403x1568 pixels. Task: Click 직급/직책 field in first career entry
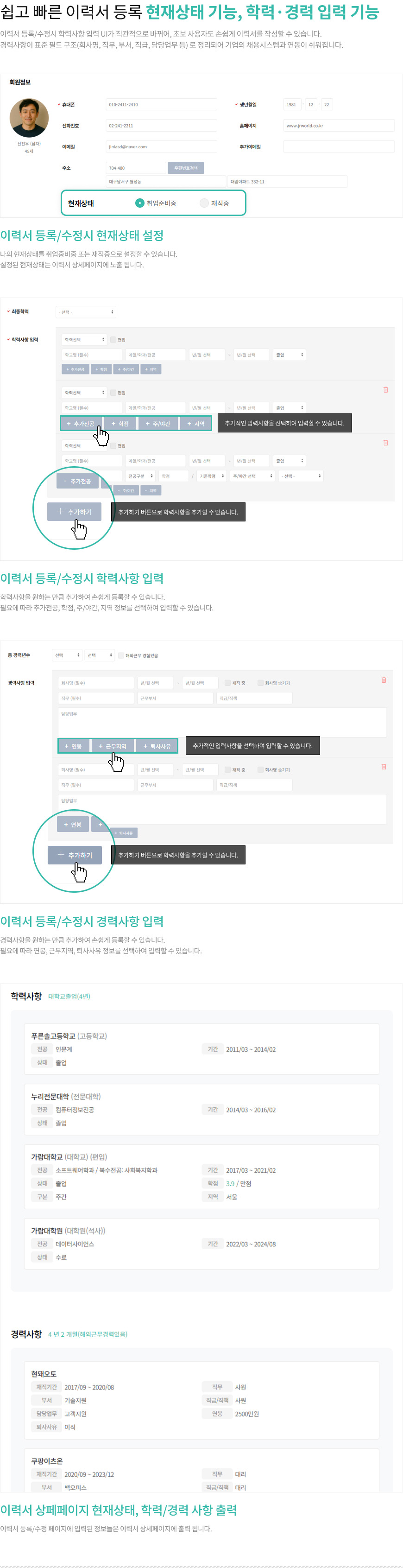(254, 698)
